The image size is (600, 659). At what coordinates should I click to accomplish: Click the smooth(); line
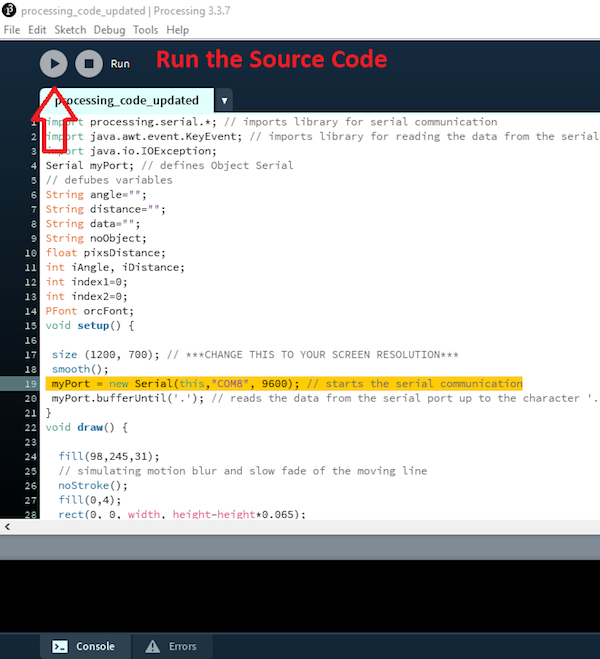(80, 369)
